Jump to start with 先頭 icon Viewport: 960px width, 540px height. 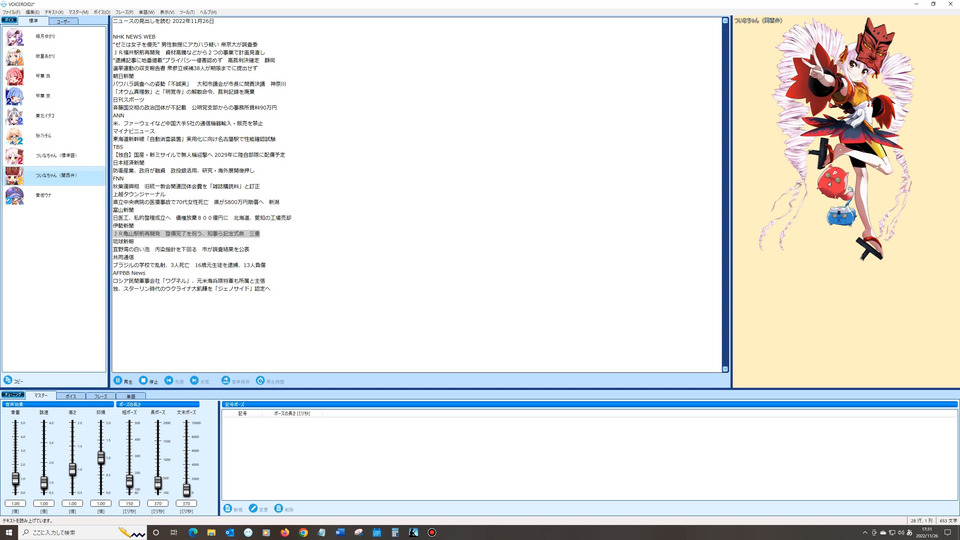[x=169, y=380]
